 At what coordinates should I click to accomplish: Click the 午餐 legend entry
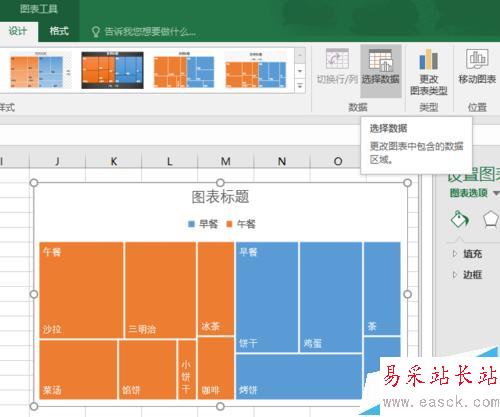(241, 224)
